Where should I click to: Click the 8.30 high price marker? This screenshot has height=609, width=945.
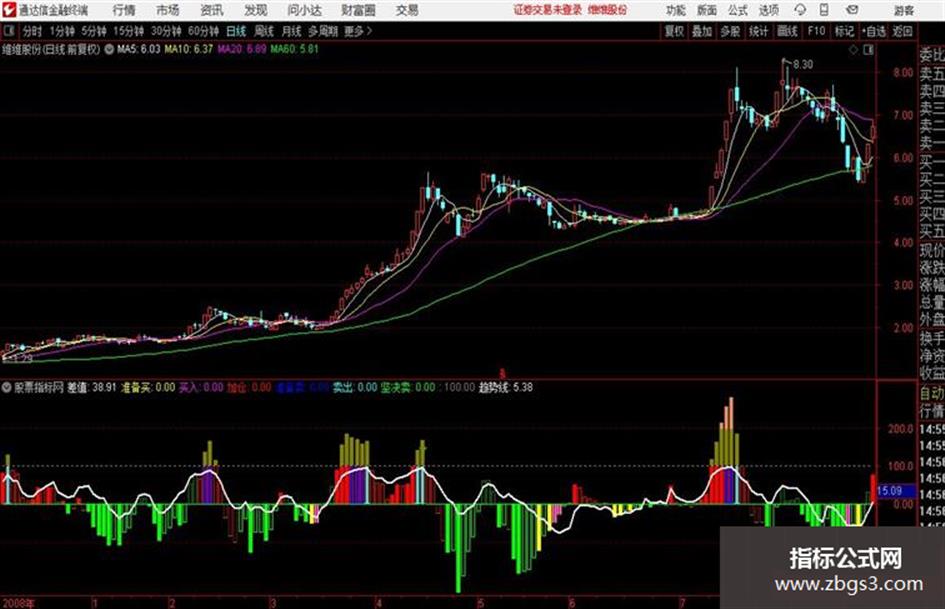click(x=803, y=64)
